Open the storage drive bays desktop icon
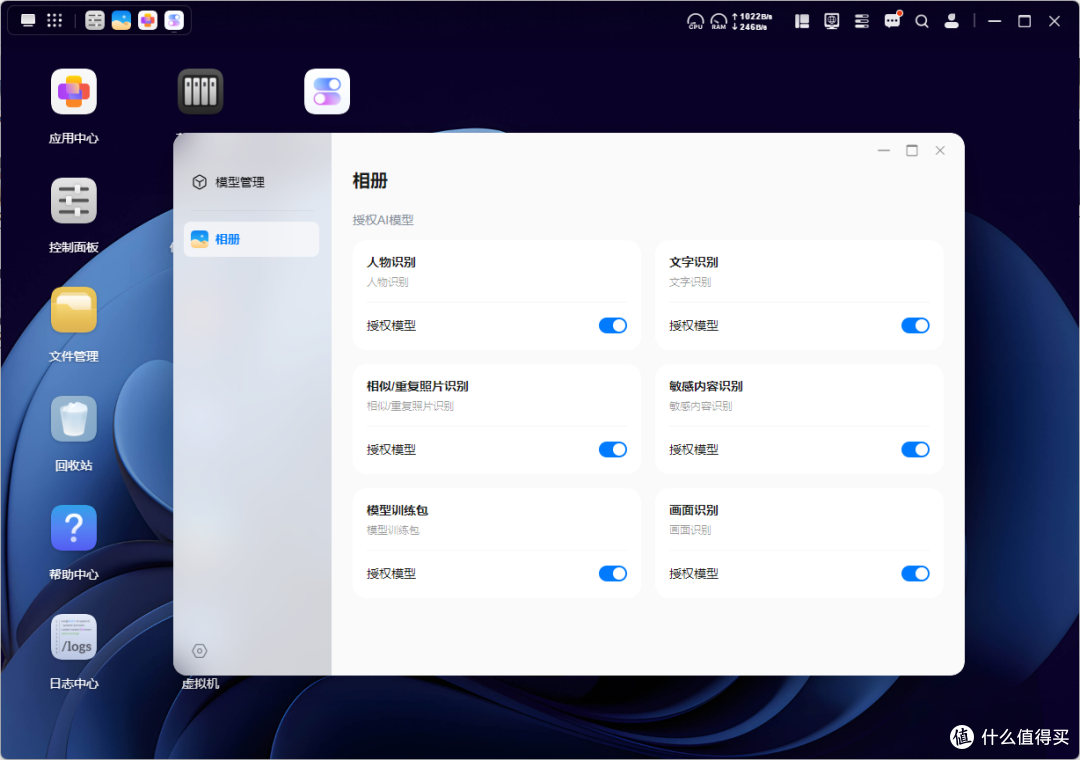Image resolution: width=1080 pixels, height=760 pixels. tap(200, 92)
